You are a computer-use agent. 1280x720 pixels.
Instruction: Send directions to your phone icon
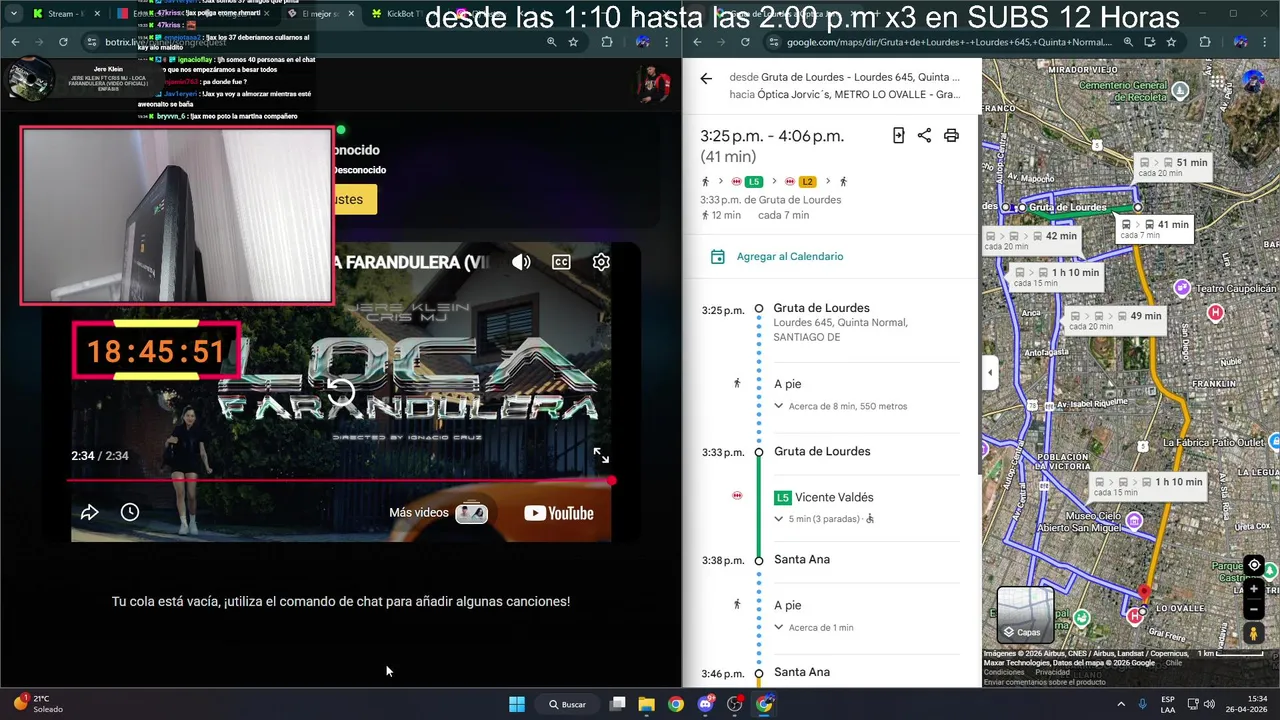(898, 135)
